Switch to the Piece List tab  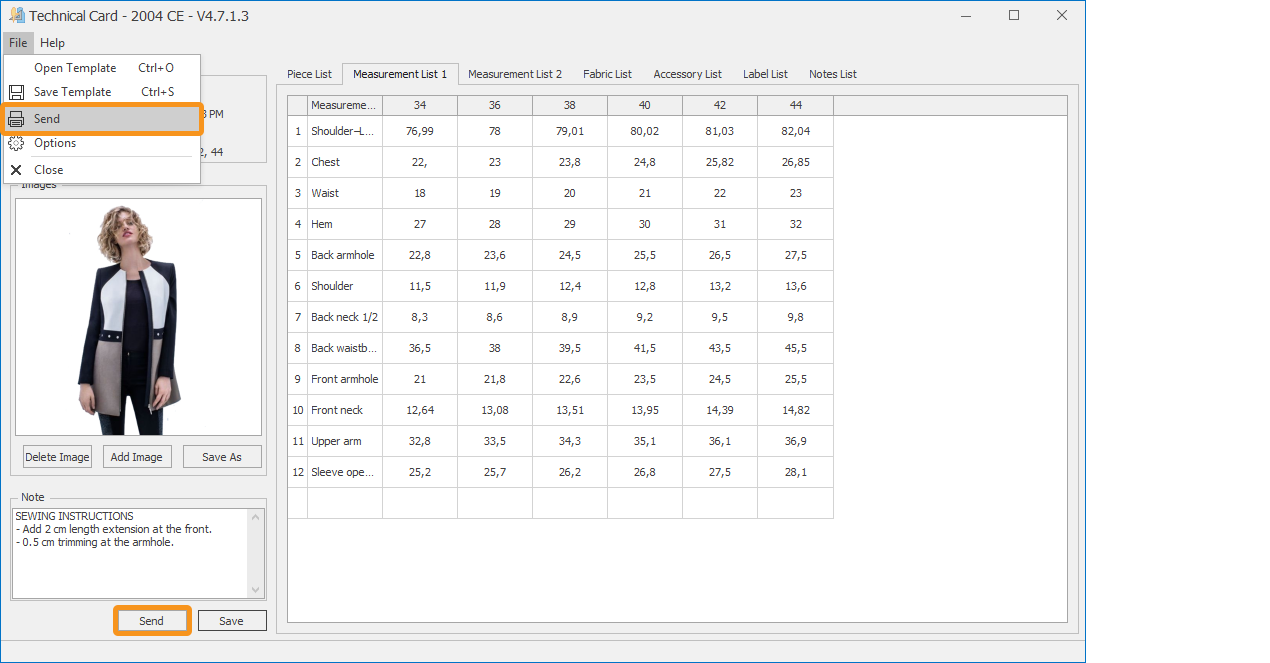coord(309,74)
